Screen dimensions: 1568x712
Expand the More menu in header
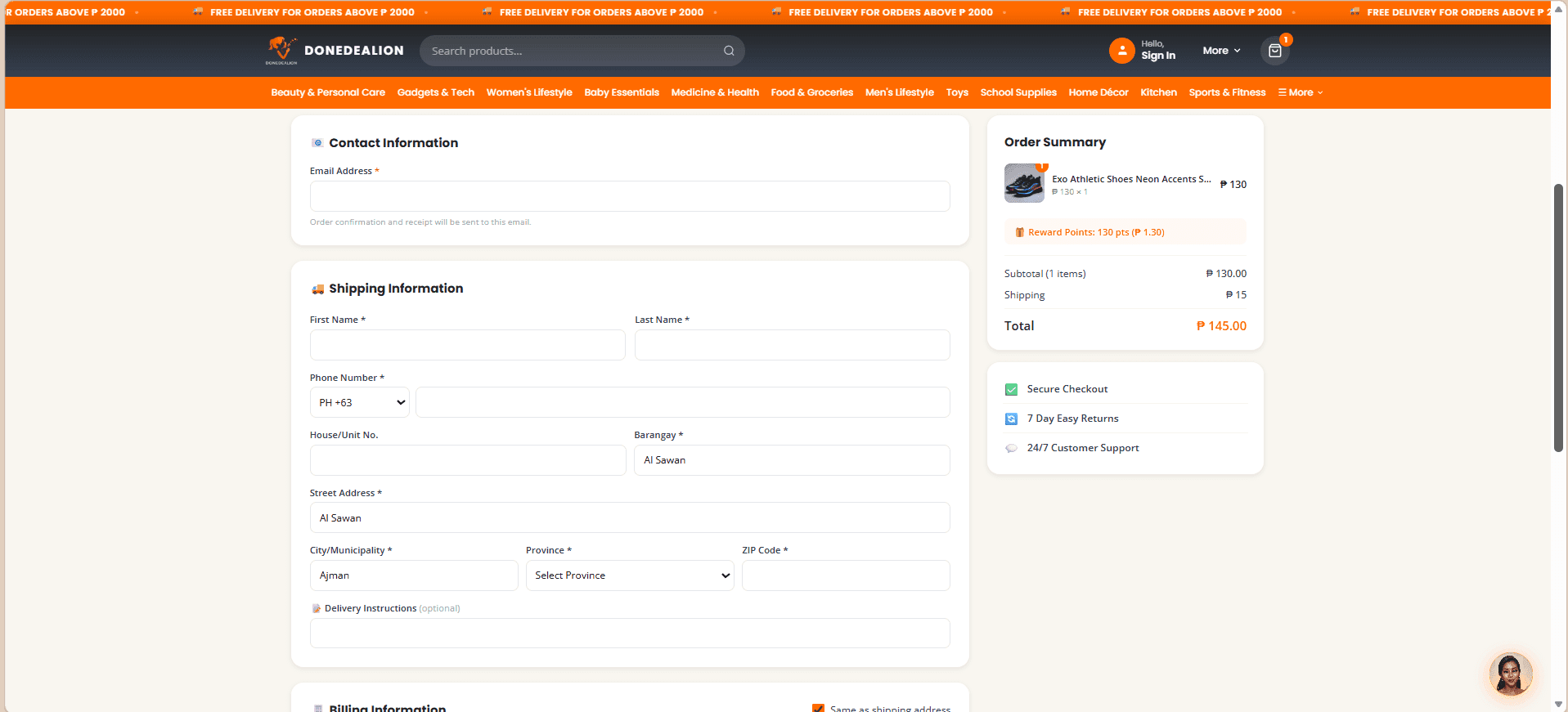click(1221, 51)
